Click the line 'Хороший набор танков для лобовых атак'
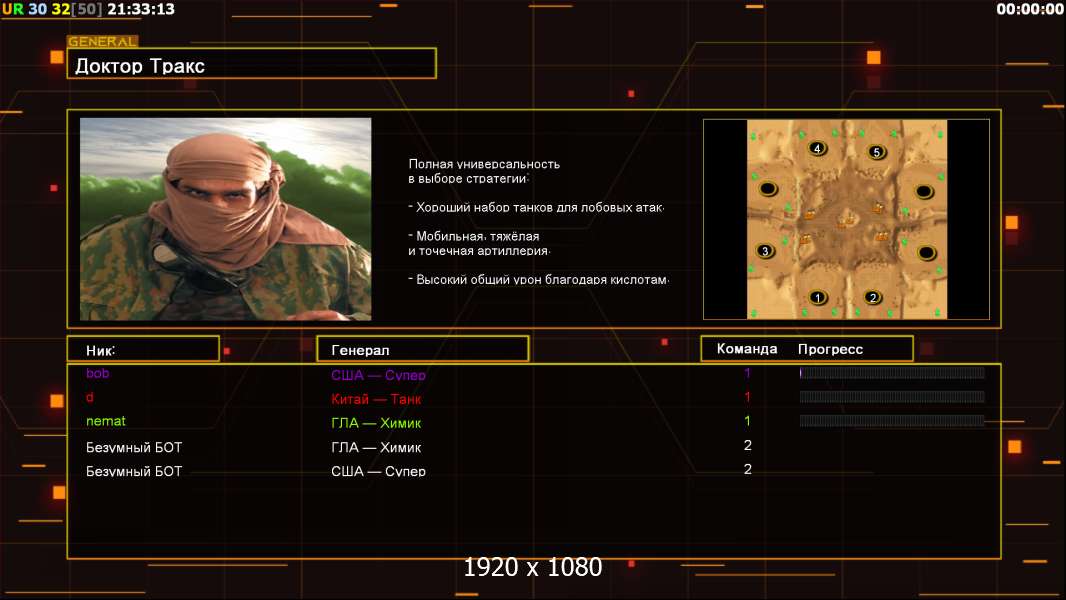Viewport: 1066px width, 600px height. point(536,207)
